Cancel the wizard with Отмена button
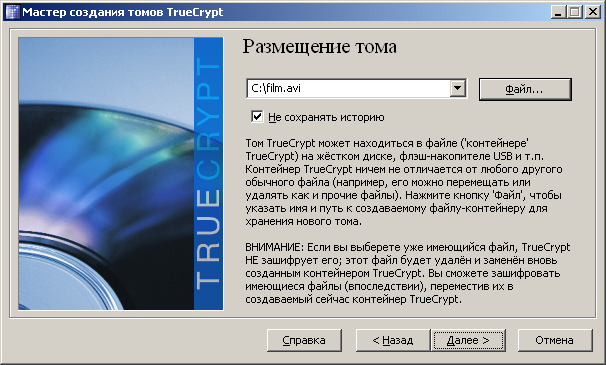This screenshot has height=365, width=606. point(555,340)
